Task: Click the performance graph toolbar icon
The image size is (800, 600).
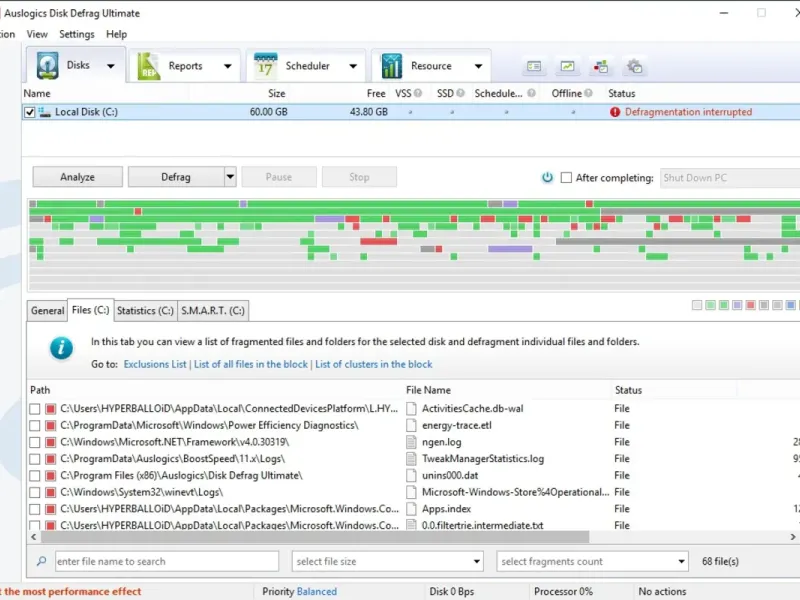Action: click(567, 66)
